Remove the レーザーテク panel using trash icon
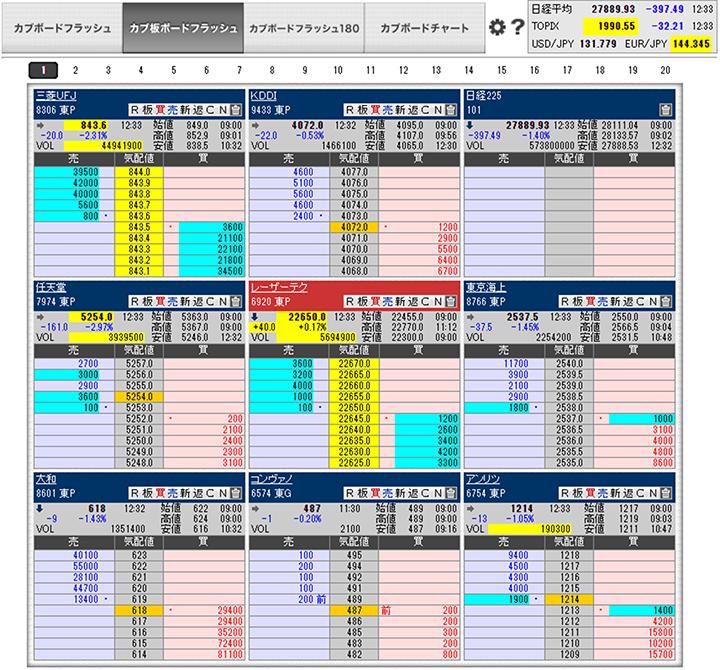The width and height of the screenshot is (720, 670). click(451, 301)
